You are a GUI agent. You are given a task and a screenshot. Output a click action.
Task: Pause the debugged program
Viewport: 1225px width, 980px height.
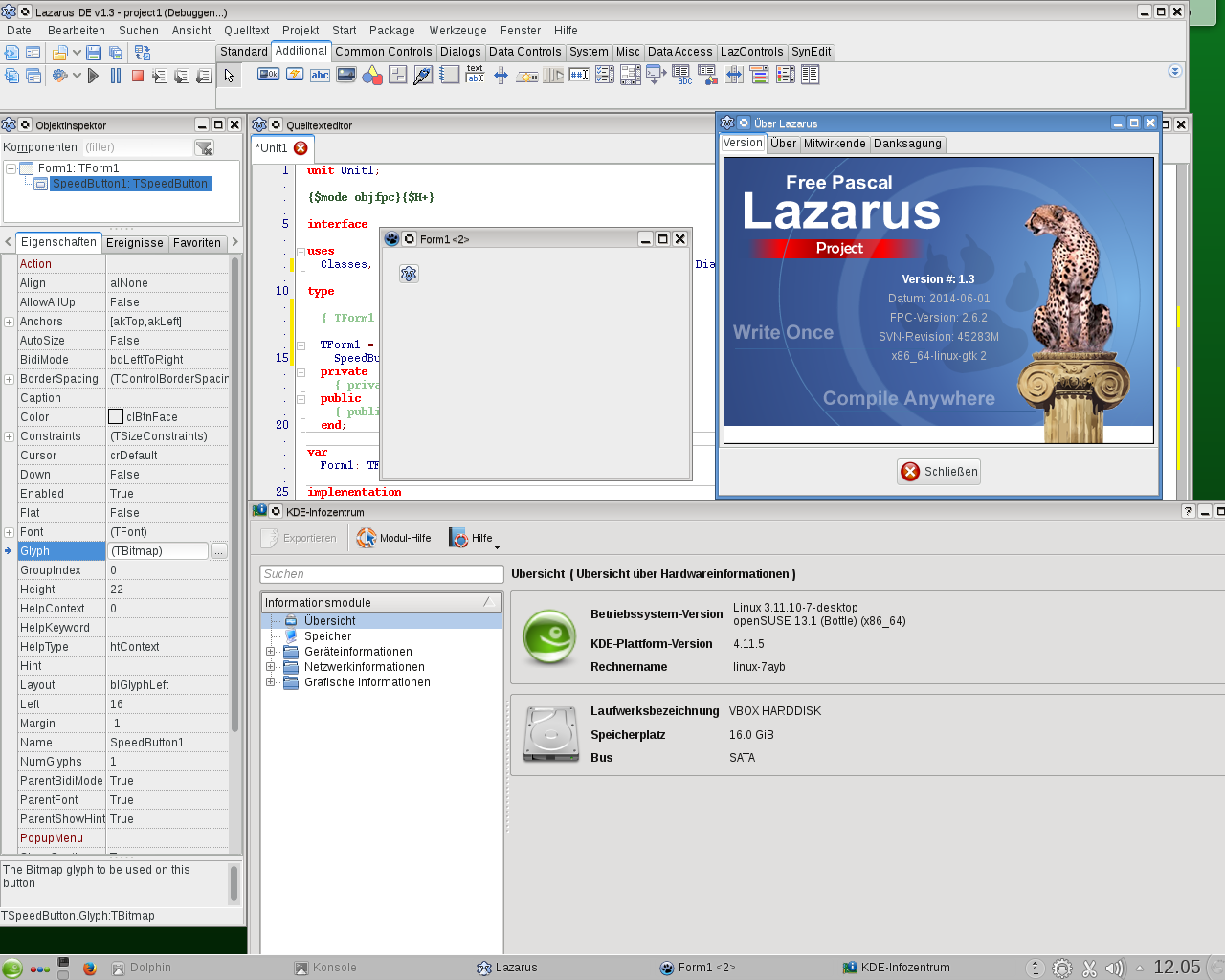tap(116, 76)
